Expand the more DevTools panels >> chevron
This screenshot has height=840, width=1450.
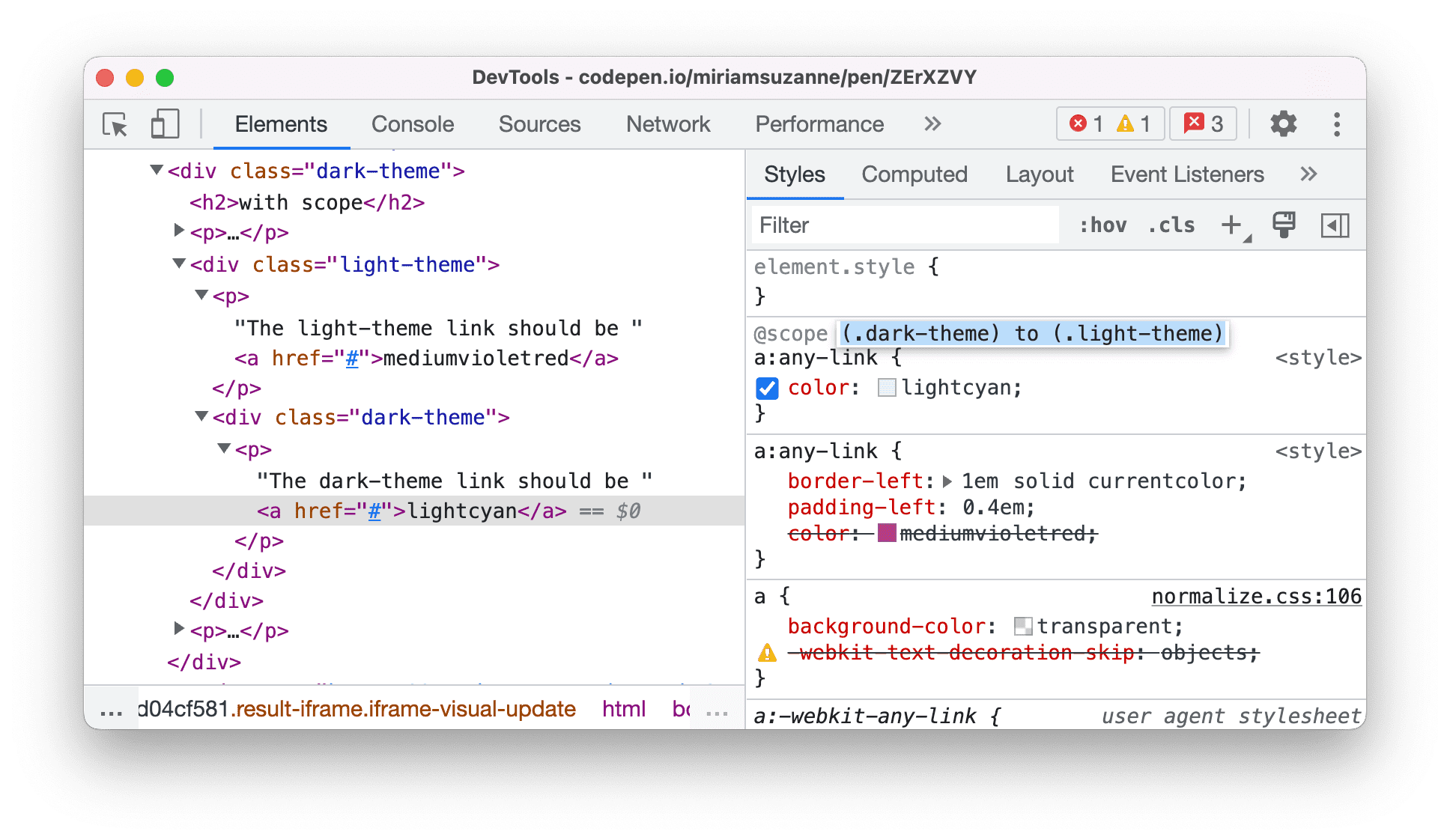932,124
